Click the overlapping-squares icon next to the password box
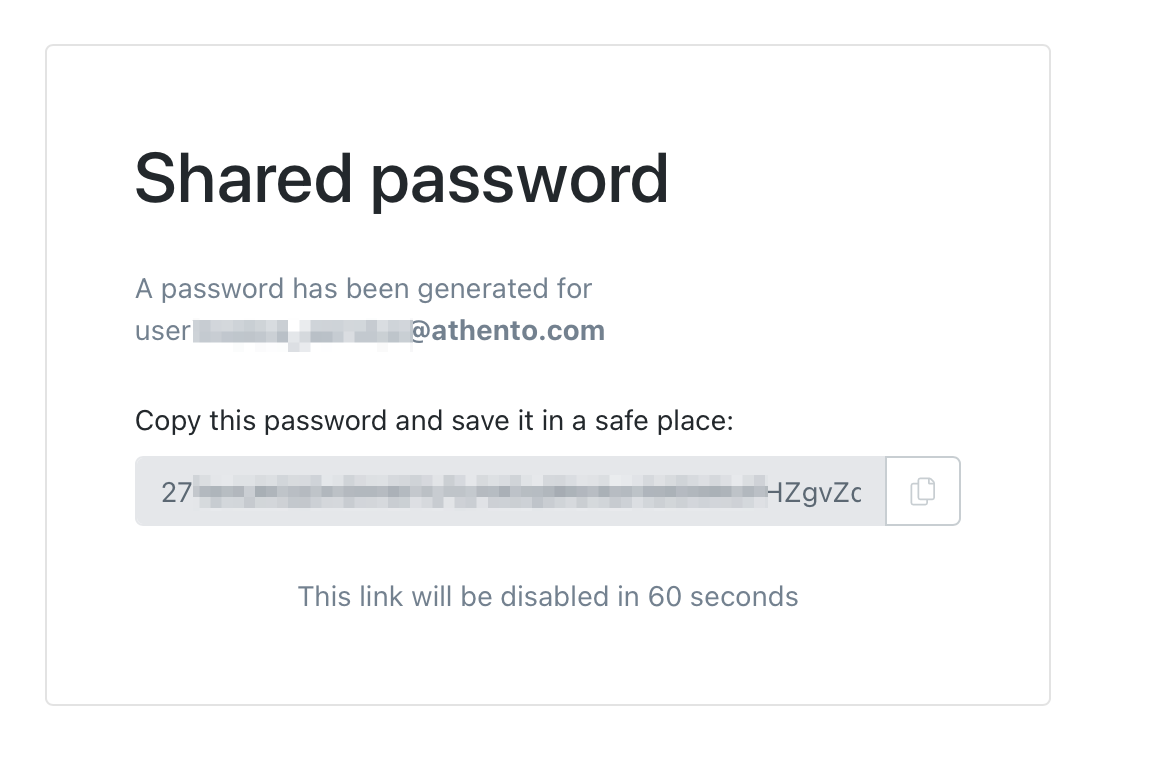Image resolution: width=1164 pixels, height=784 pixels. [x=922, y=490]
